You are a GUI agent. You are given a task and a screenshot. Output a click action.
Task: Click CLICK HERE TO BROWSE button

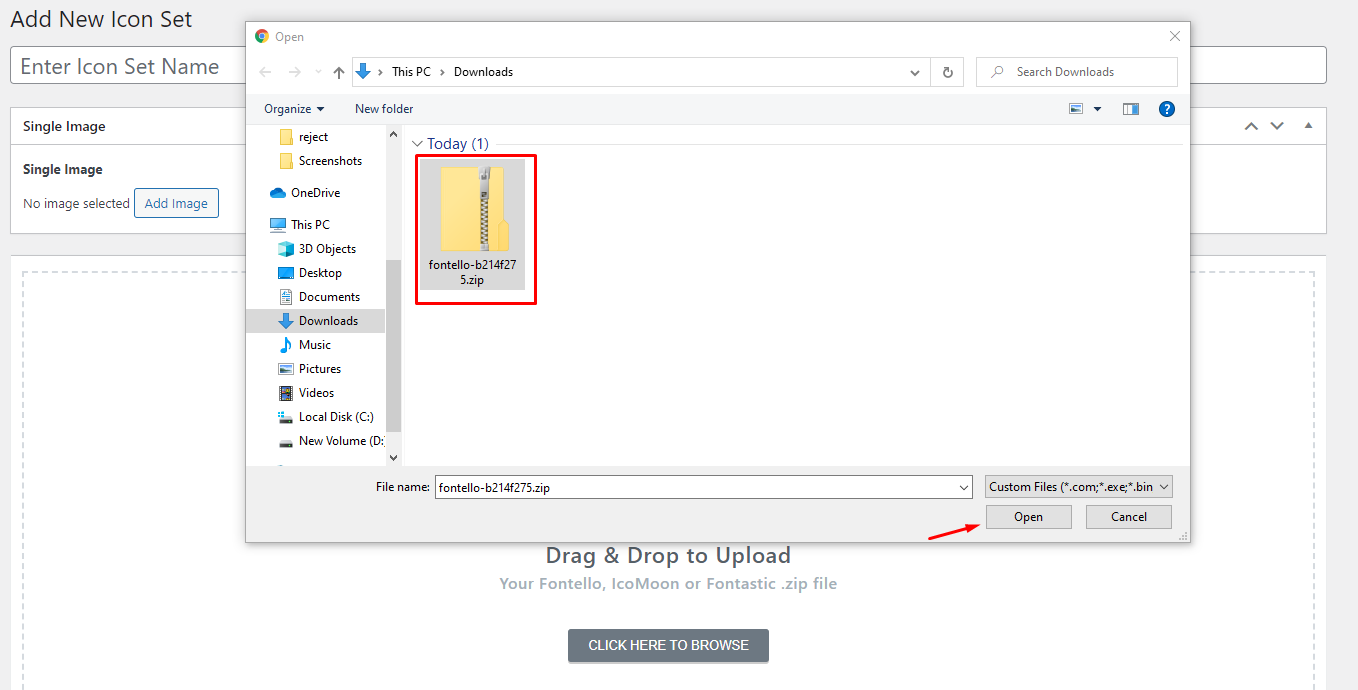[668, 645]
